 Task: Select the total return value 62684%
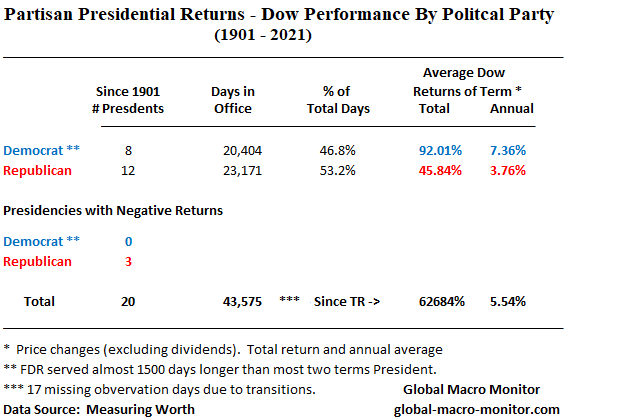click(444, 301)
